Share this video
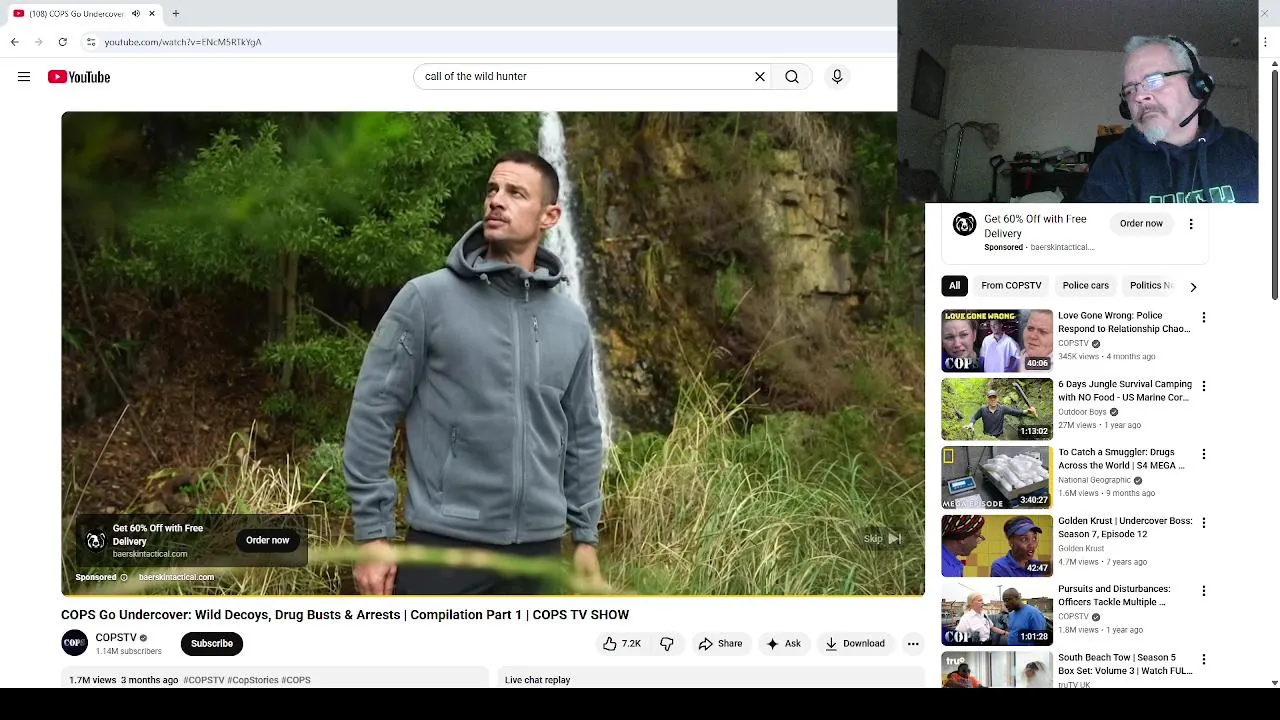 point(720,644)
